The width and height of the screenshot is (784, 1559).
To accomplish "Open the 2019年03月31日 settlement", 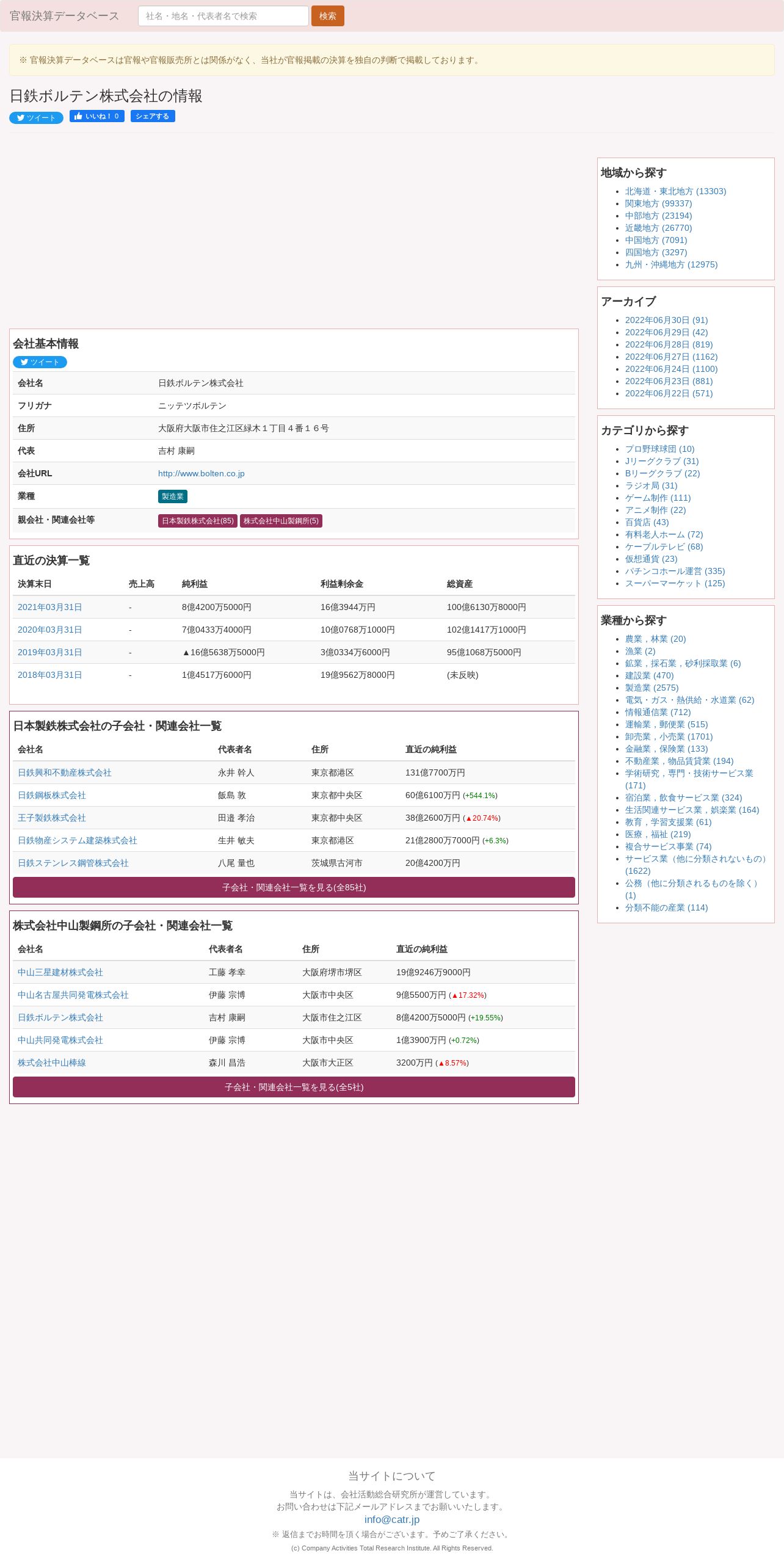I will pos(50,652).
